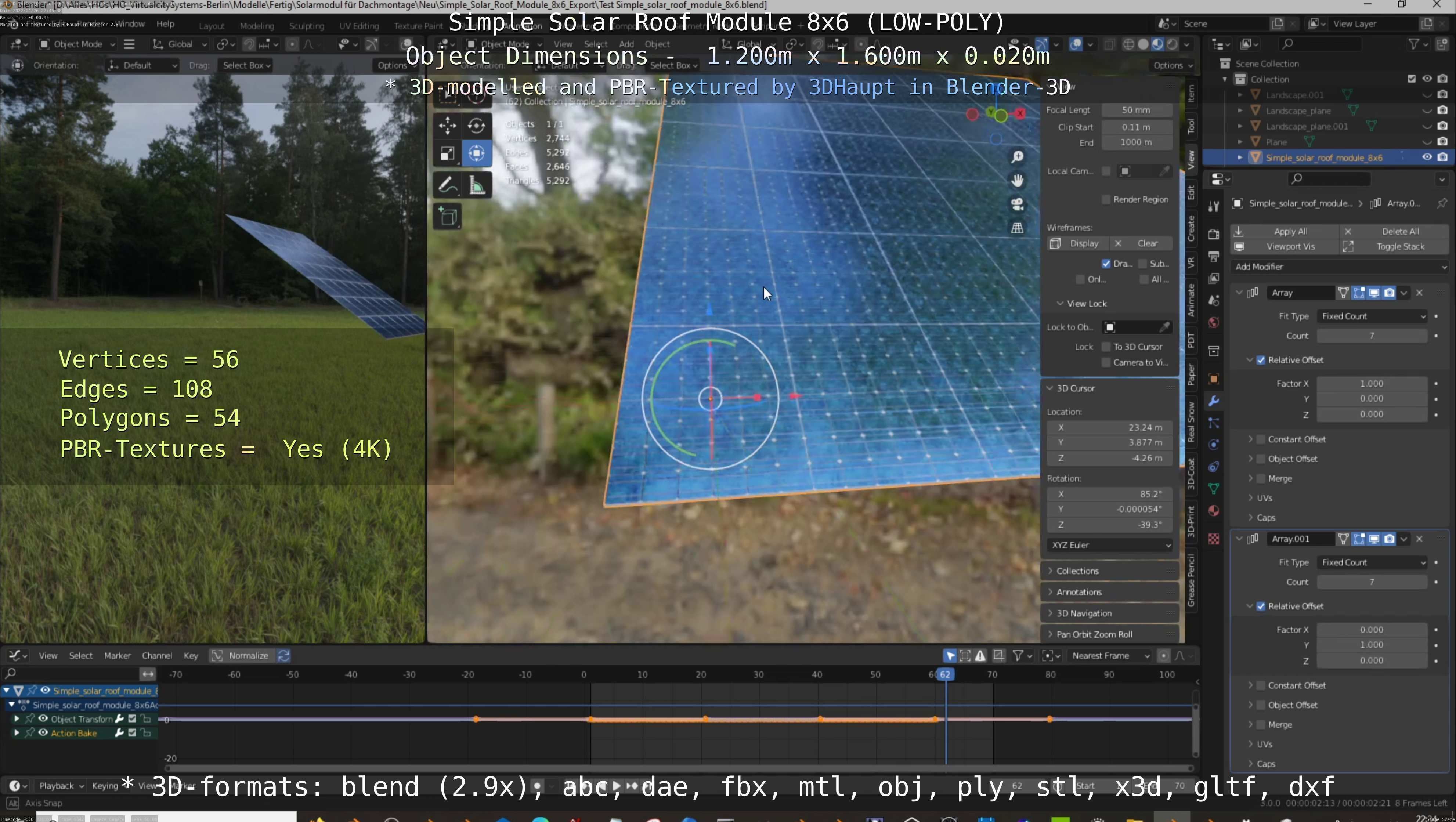Viewport: 1456px width, 822px height.
Task: Select the Move tool in viewport toolbar
Action: click(447, 126)
